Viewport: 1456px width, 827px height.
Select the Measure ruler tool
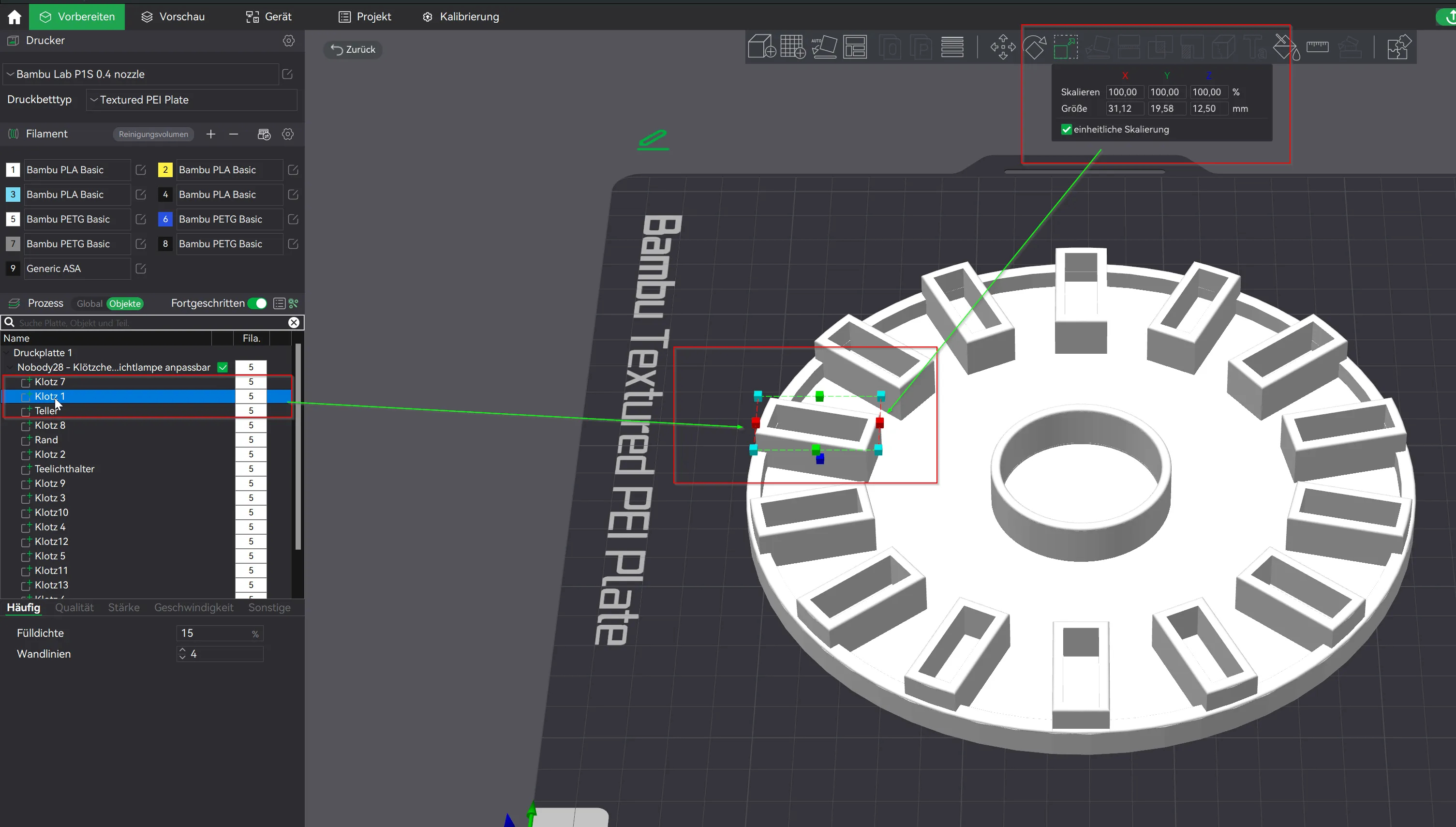[x=1317, y=46]
